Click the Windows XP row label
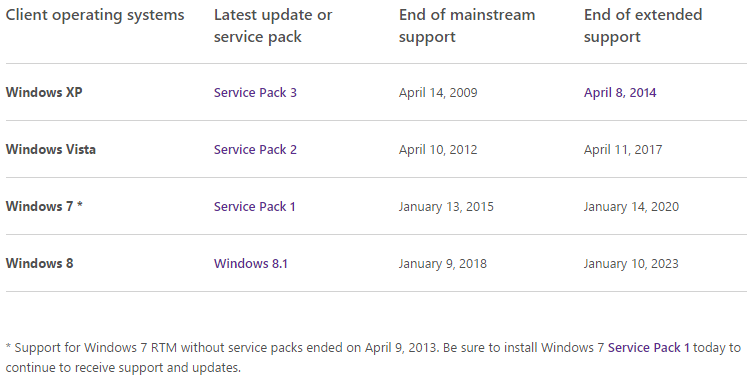 [x=44, y=92]
